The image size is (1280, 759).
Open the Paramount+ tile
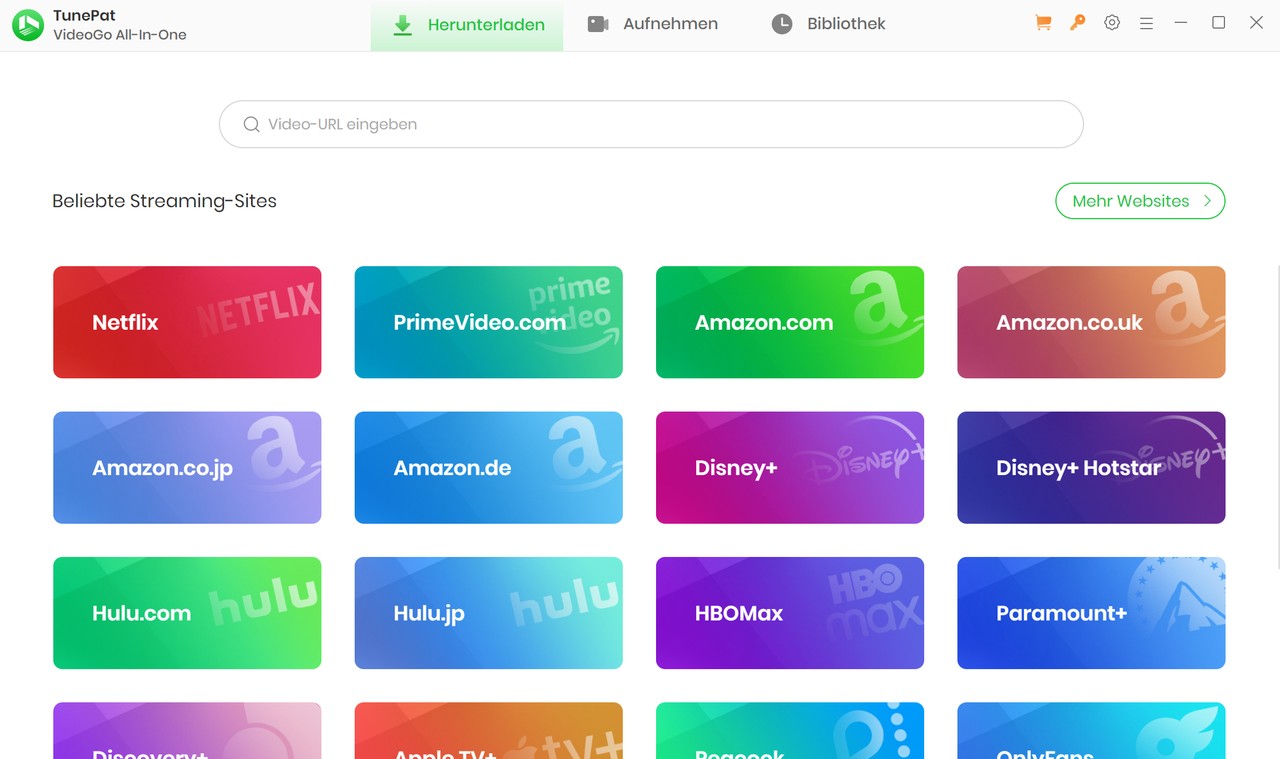1091,613
